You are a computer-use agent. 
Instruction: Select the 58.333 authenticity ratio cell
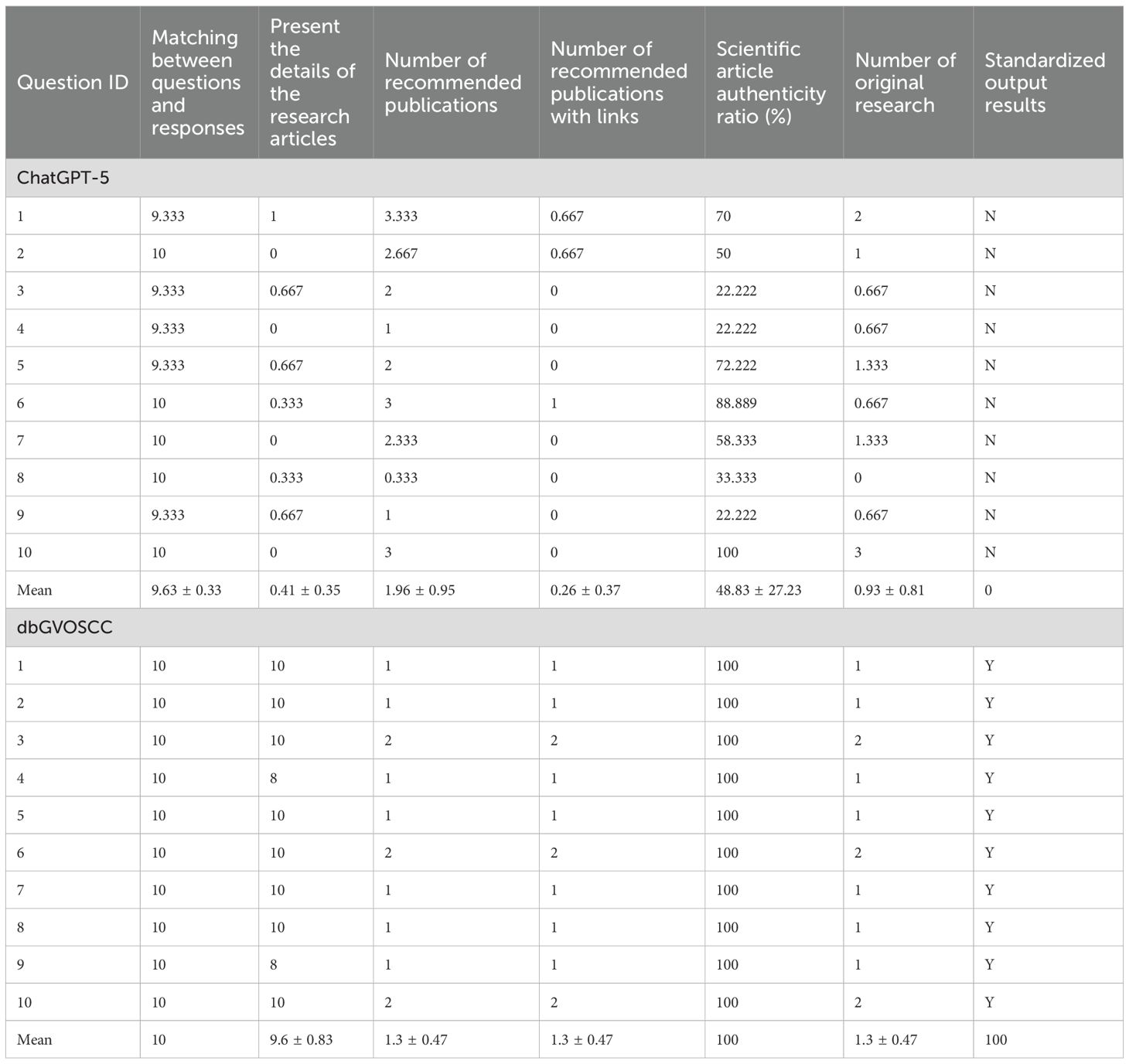[736, 441]
